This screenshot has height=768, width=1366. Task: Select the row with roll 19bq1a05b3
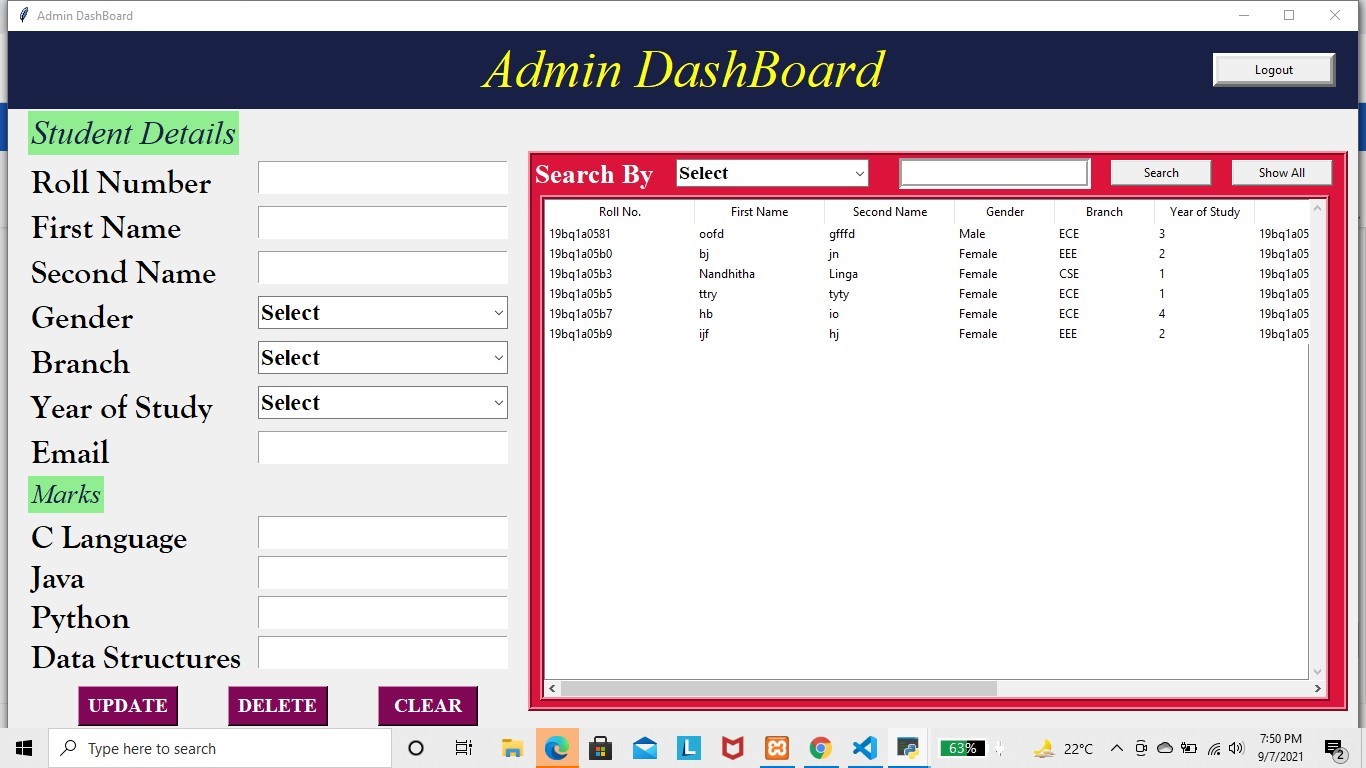pos(926,274)
